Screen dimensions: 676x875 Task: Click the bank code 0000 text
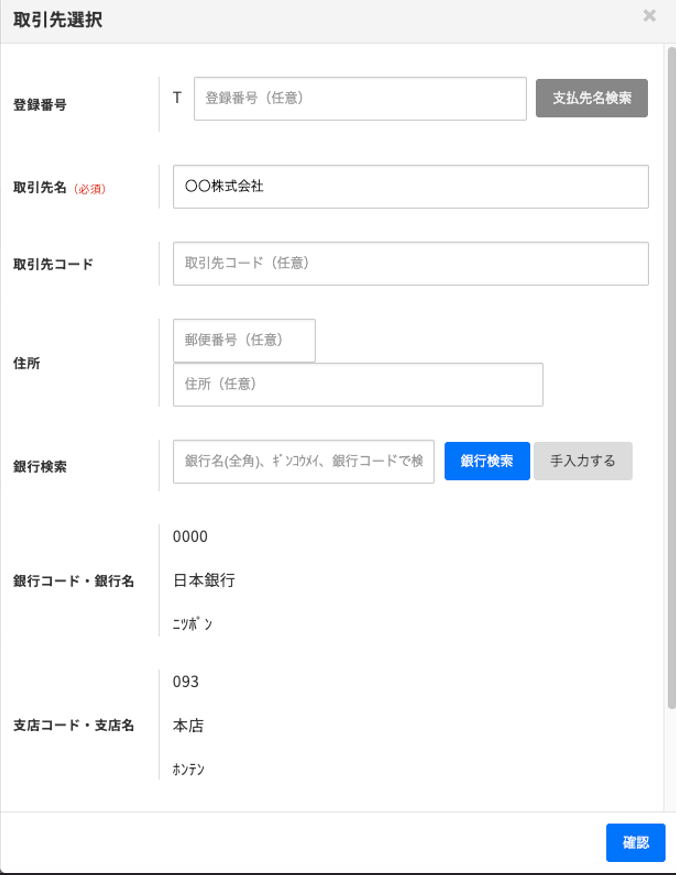click(x=190, y=537)
